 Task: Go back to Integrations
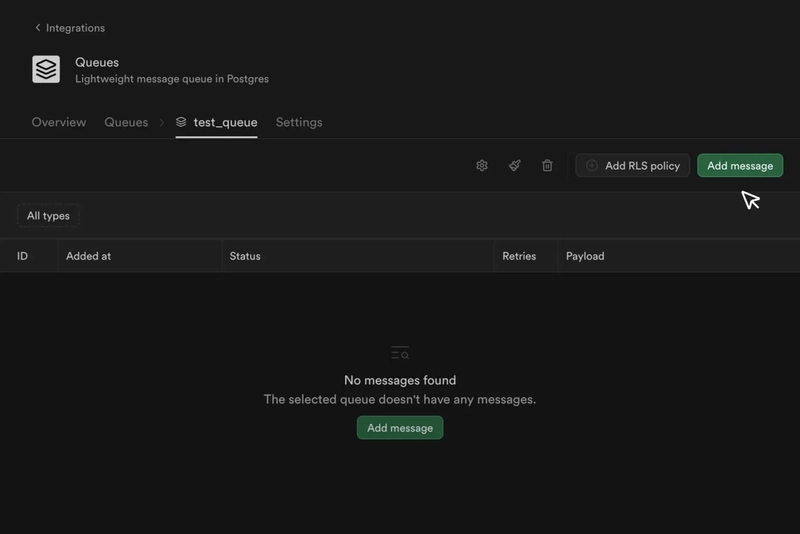tap(75, 28)
